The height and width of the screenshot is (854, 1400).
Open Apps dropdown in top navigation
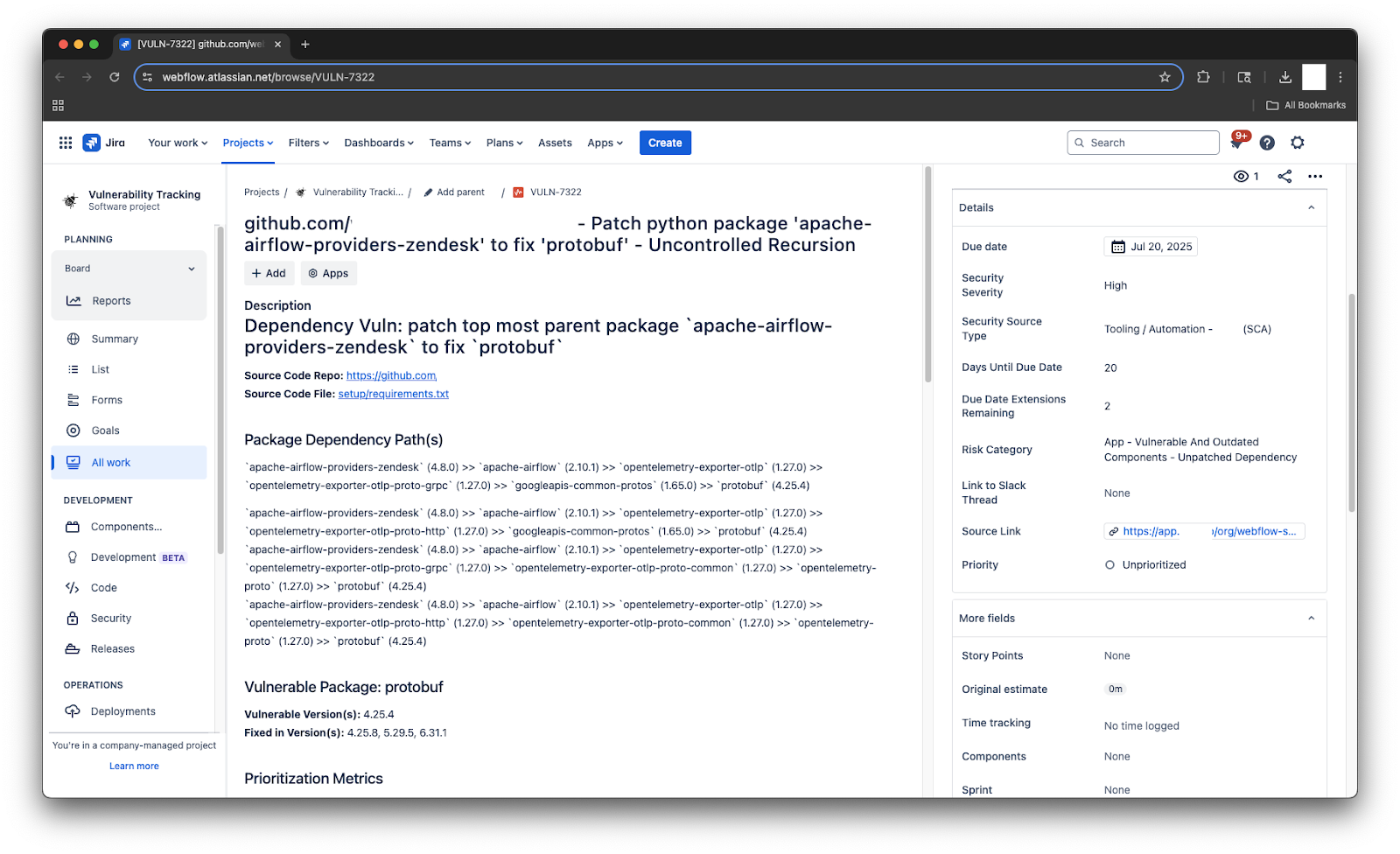[x=605, y=143]
